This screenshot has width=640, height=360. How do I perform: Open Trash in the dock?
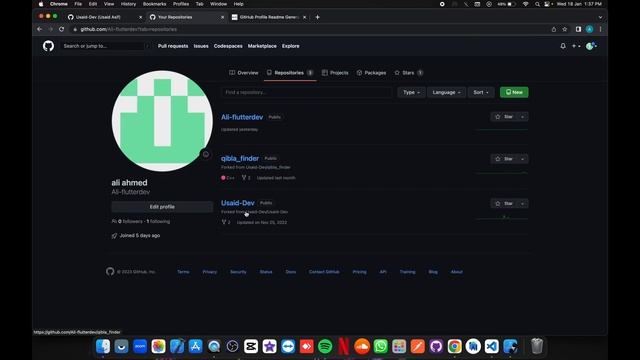pos(537,346)
